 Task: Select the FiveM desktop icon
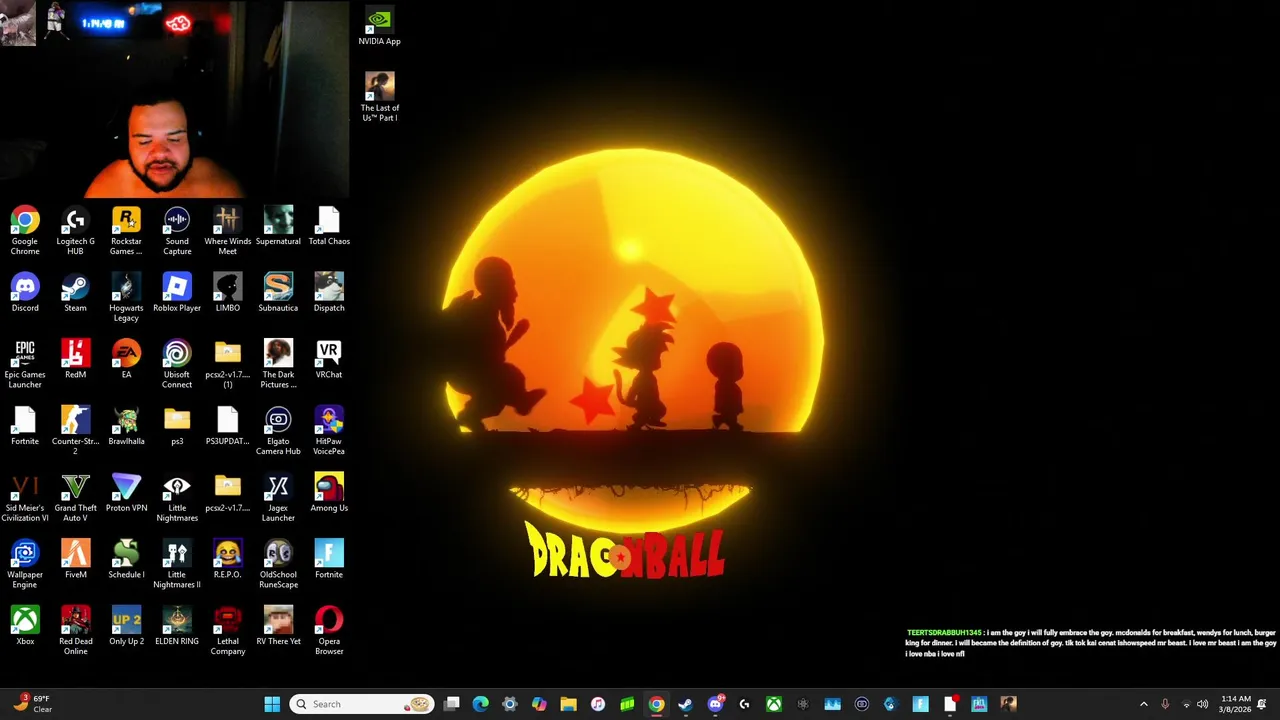75,560
